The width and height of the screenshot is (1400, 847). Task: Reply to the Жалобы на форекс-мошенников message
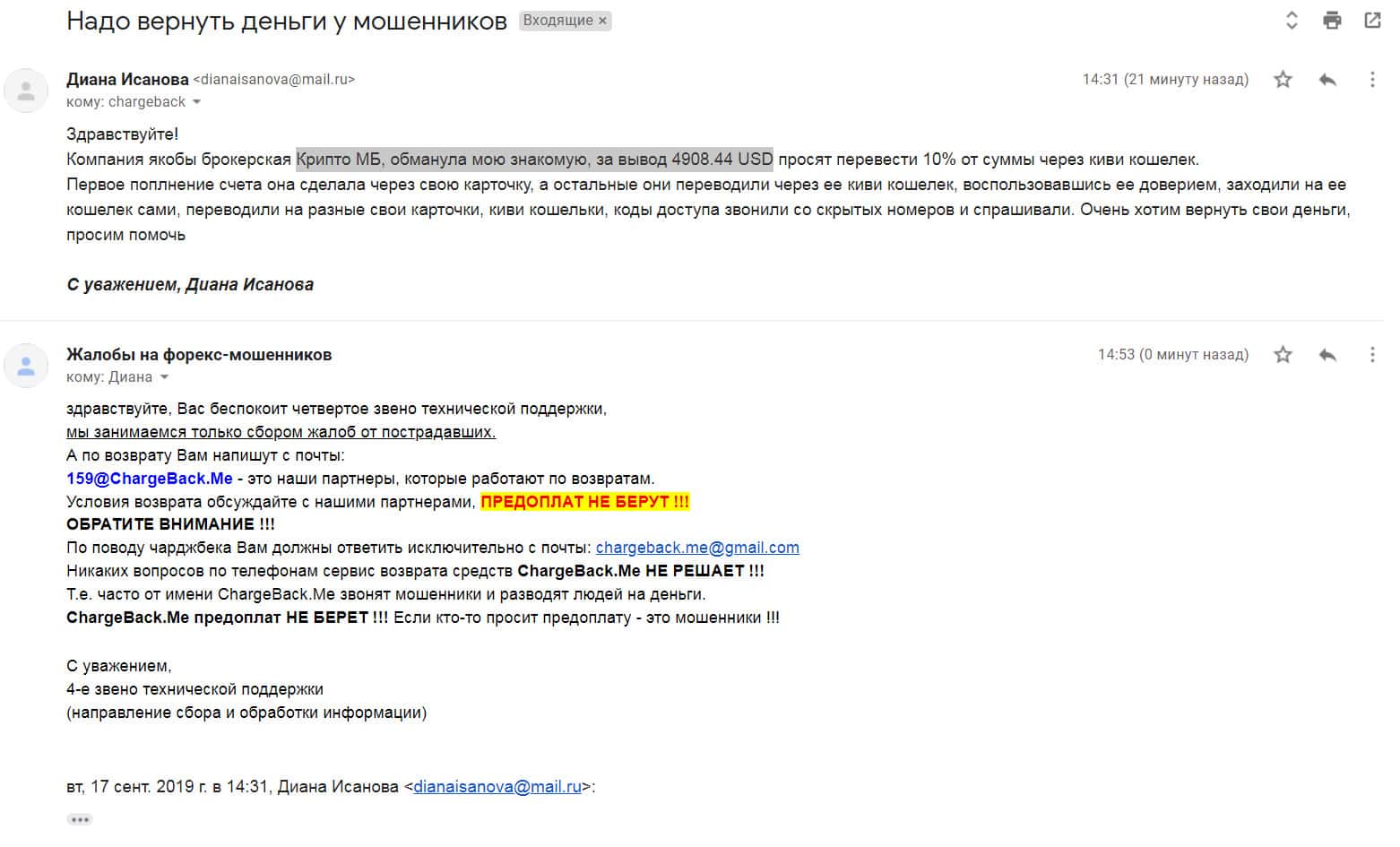tap(1327, 355)
